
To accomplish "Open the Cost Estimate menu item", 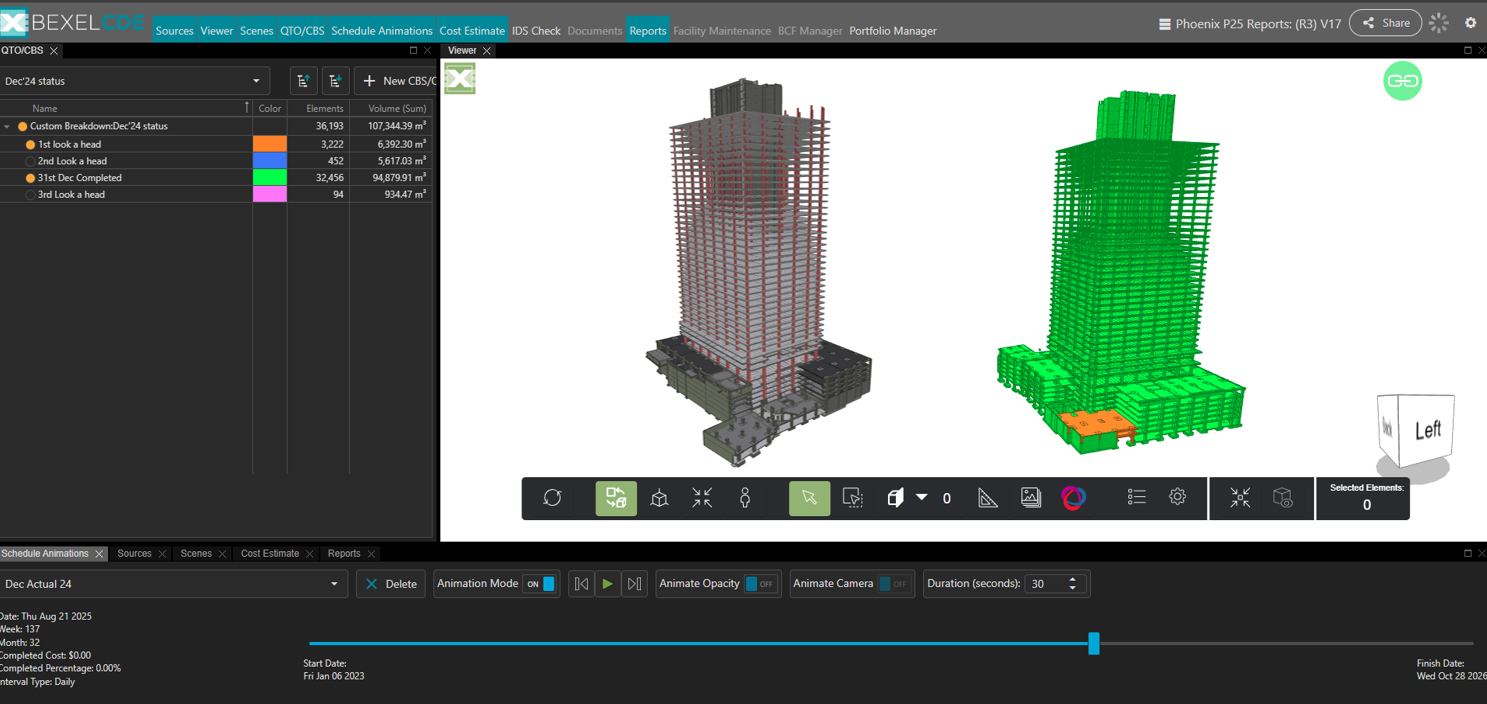I will click(x=472, y=31).
